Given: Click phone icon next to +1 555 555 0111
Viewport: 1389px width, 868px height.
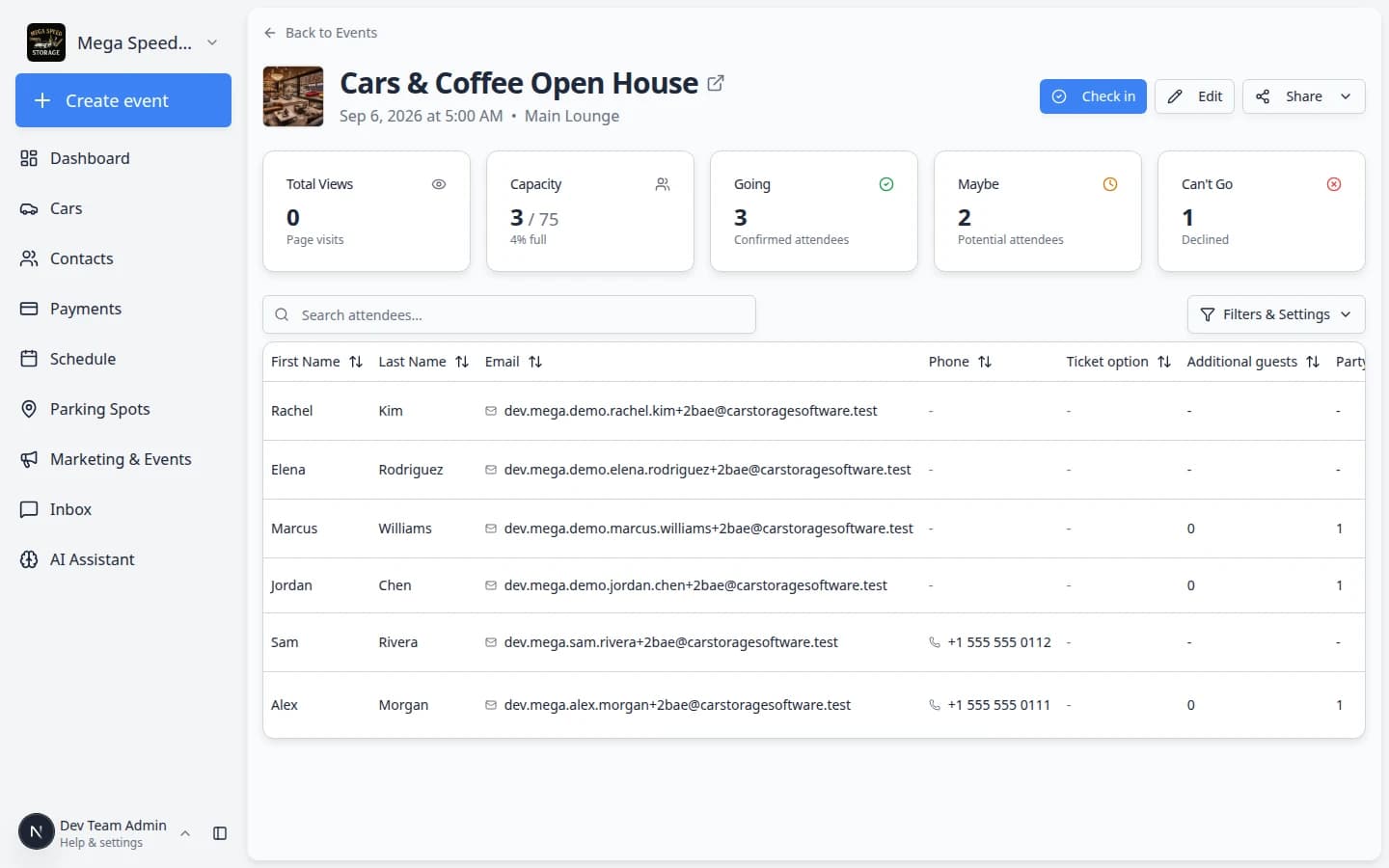Looking at the screenshot, I should coord(935,705).
